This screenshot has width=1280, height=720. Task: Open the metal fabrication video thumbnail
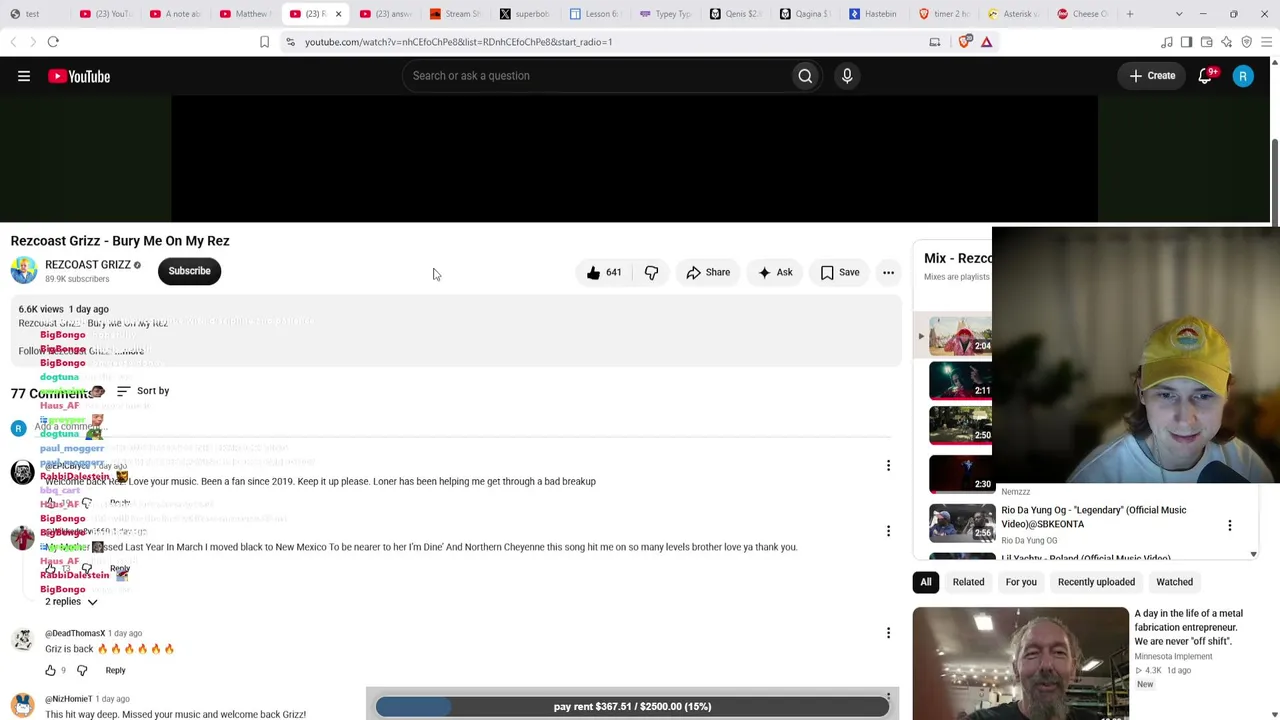pyautogui.click(x=1020, y=663)
